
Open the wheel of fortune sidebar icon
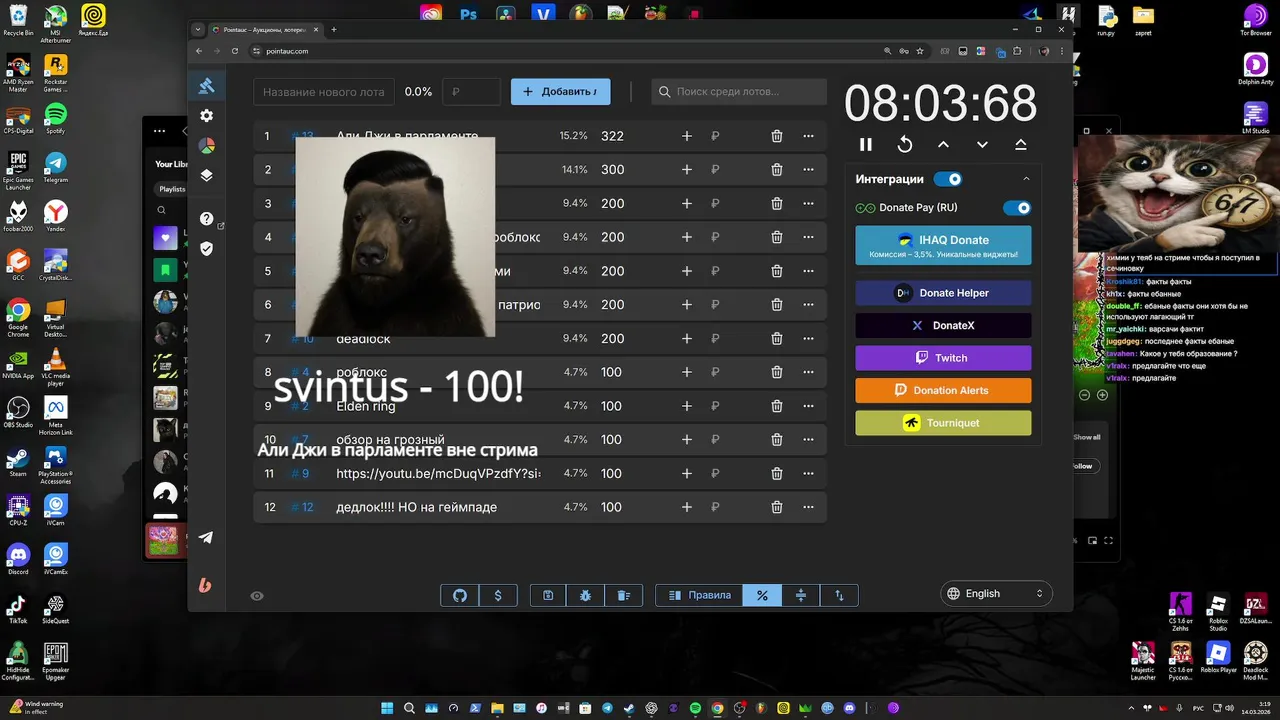pos(206,146)
